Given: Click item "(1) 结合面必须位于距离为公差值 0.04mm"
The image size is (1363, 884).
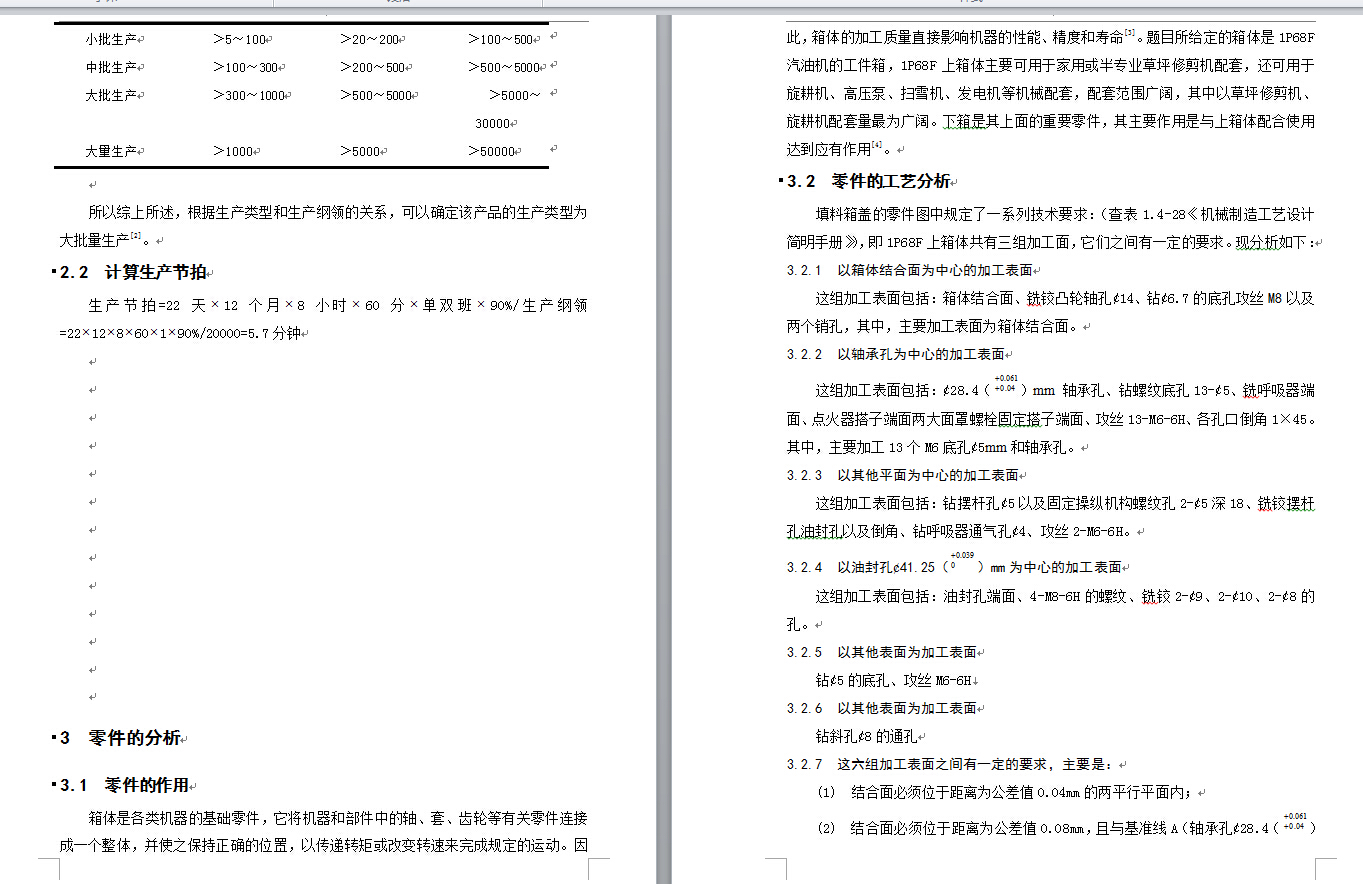Looking at the screenshot, I should [x=1008, y=792].
